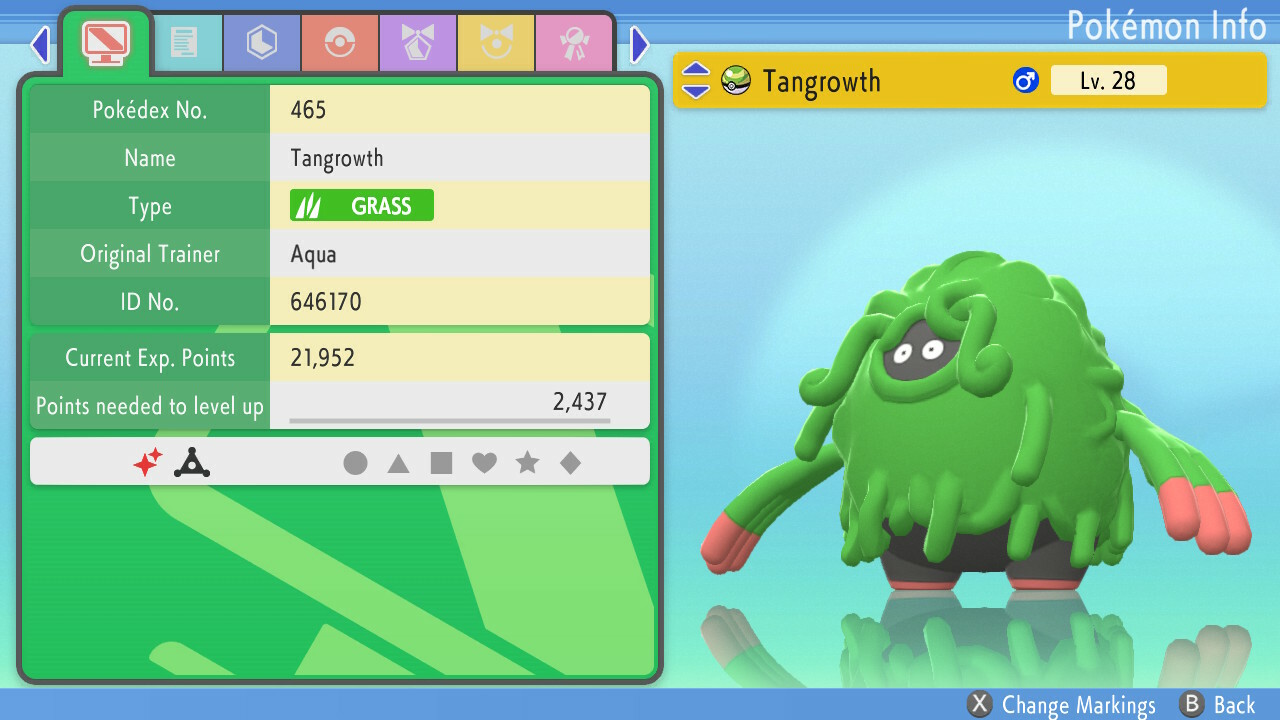
Task: Go to next tab with right arrow
Action: (x=640, y=44)
